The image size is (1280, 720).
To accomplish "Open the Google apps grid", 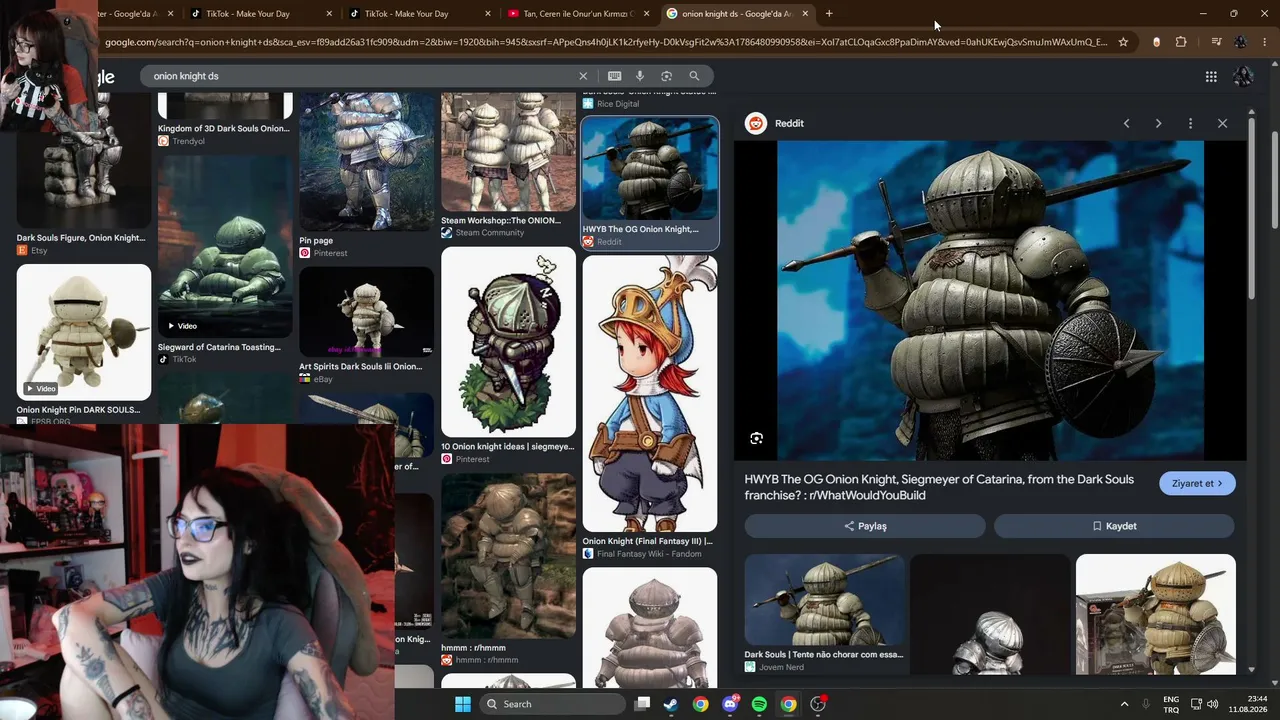I will [x=1211, y=76].
